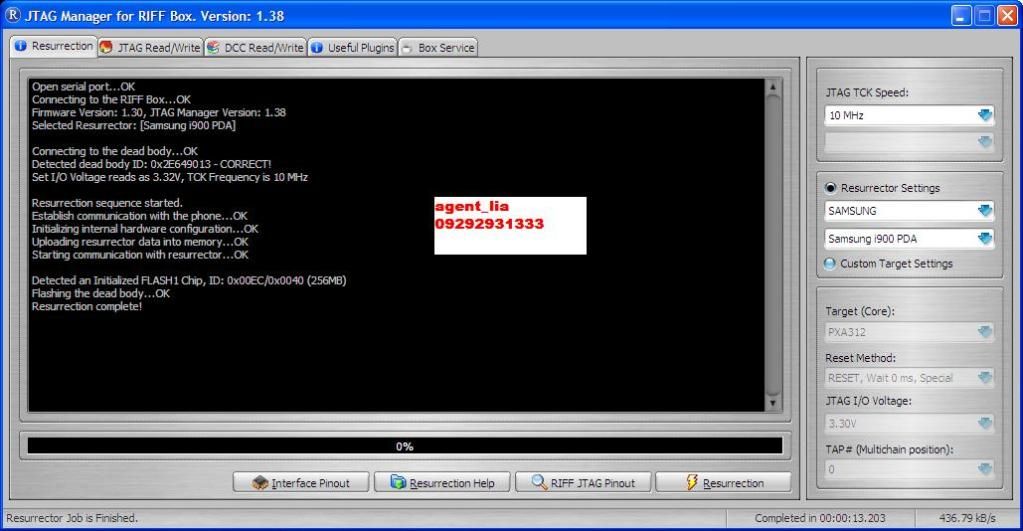This screenshot has width=1023, height=531.
Task: Click the Resurrection start button
Action: [723, 483]
